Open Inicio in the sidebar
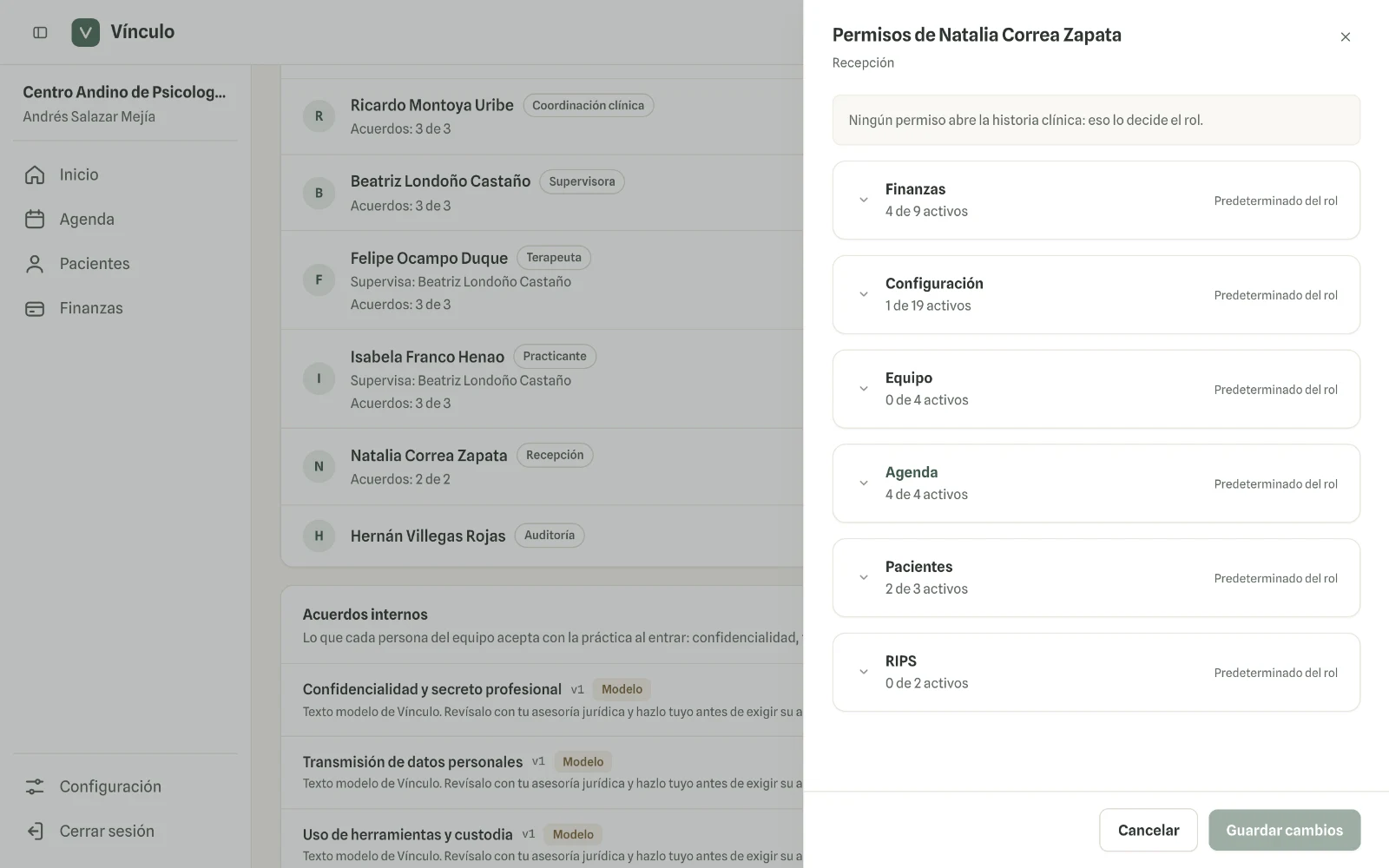This screenshot has height=868, width=1389. 125,174
